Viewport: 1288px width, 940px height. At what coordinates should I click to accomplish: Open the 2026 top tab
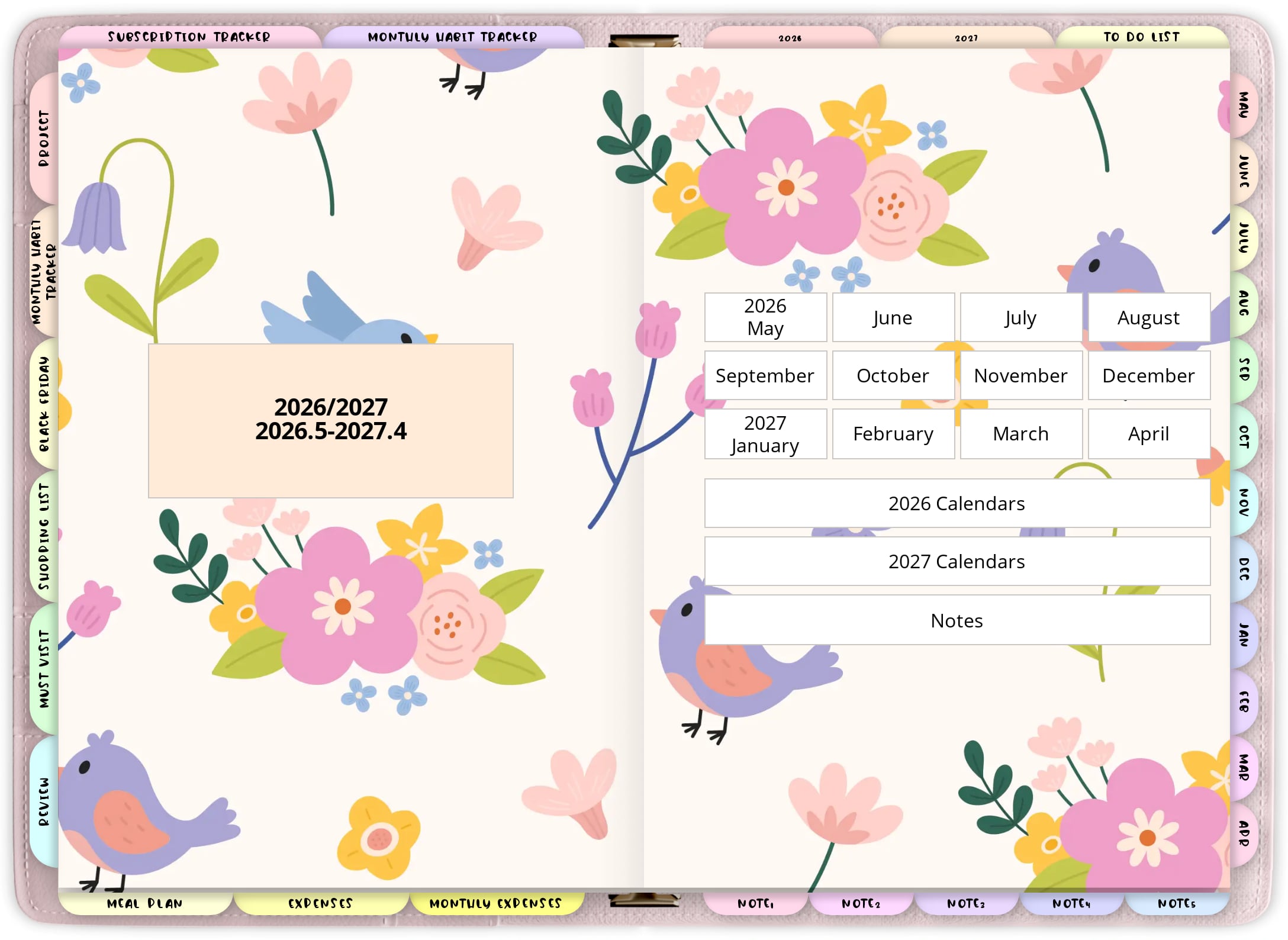pyautogui.click(x=789, y=38)
